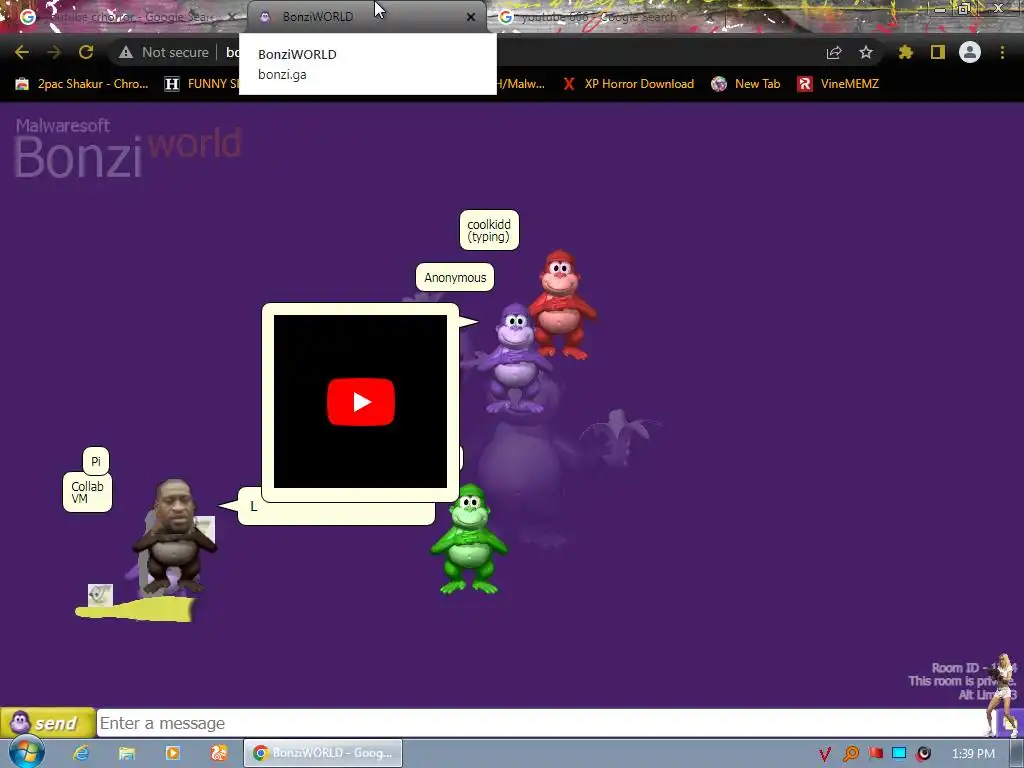Click the coolkidd (typing) name label
1024x768 pixels.
[489, 230]
